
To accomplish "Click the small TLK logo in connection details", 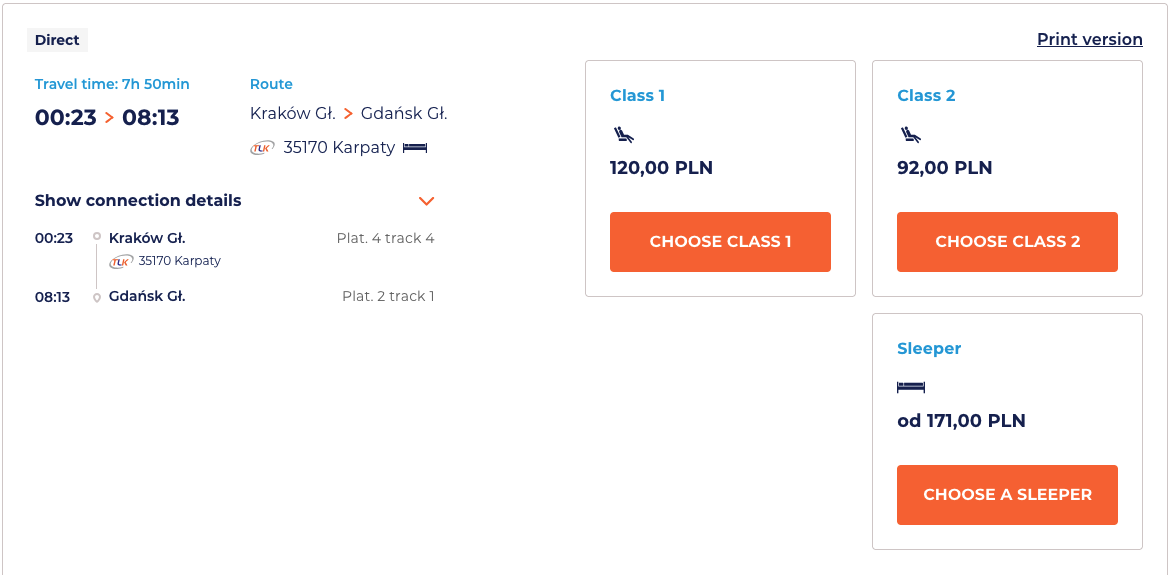I will [121, 261].
